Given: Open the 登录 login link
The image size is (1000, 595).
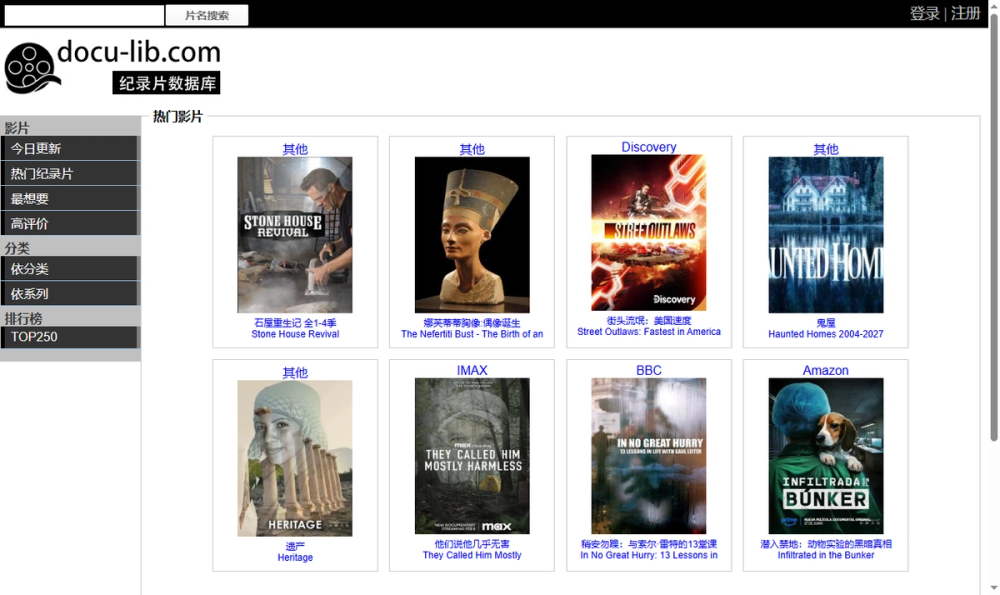Looking at the screenshot, I should tap(924, 13).
